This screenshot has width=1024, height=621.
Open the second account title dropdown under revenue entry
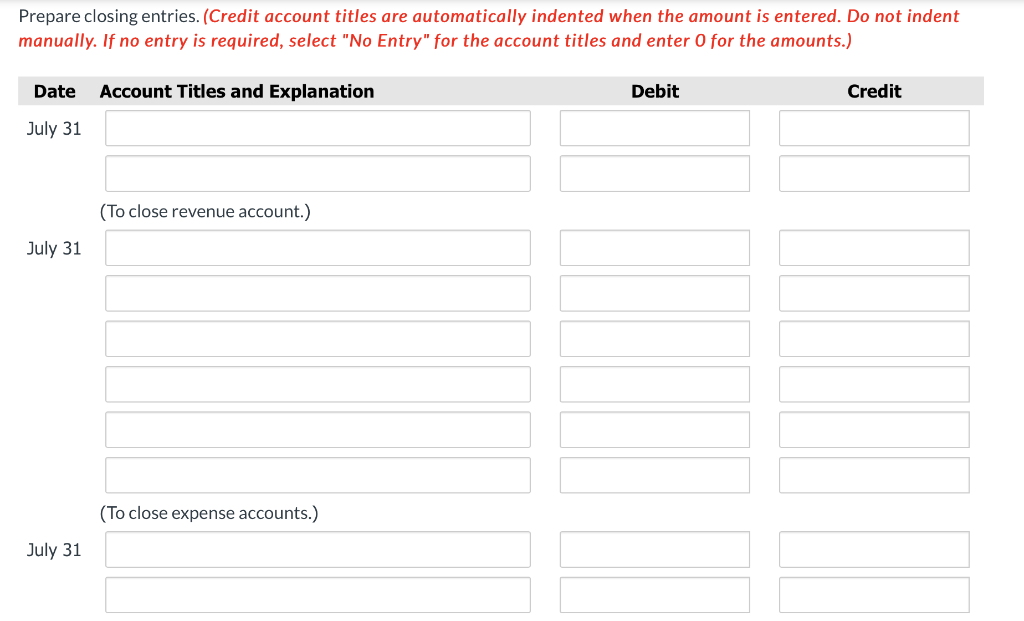point(317,172)
